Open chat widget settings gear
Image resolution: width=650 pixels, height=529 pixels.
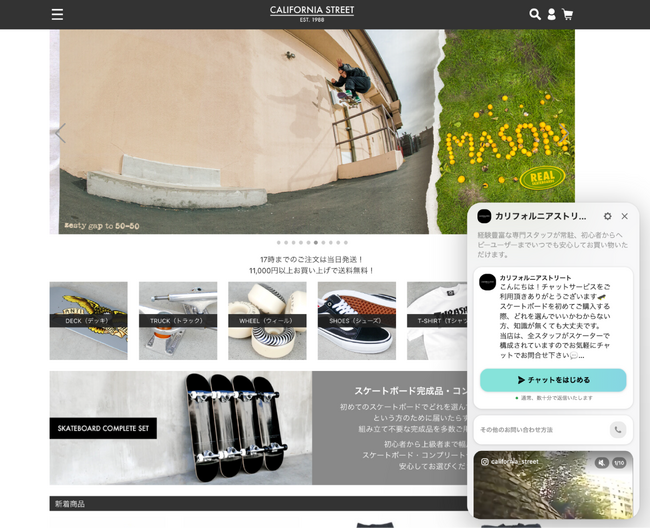pos(607,216)
